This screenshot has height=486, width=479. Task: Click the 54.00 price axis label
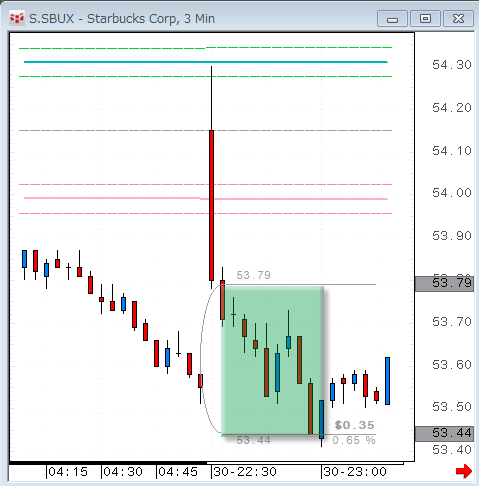pos(452,193)
